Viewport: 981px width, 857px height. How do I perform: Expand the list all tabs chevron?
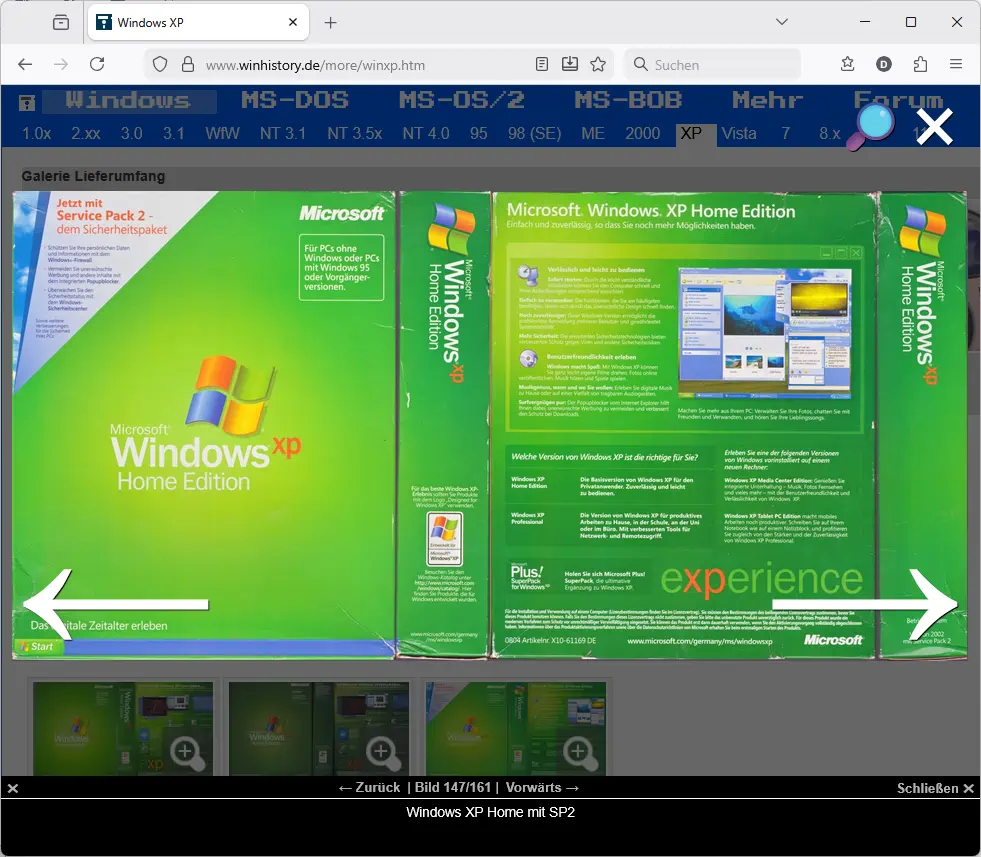783,22
